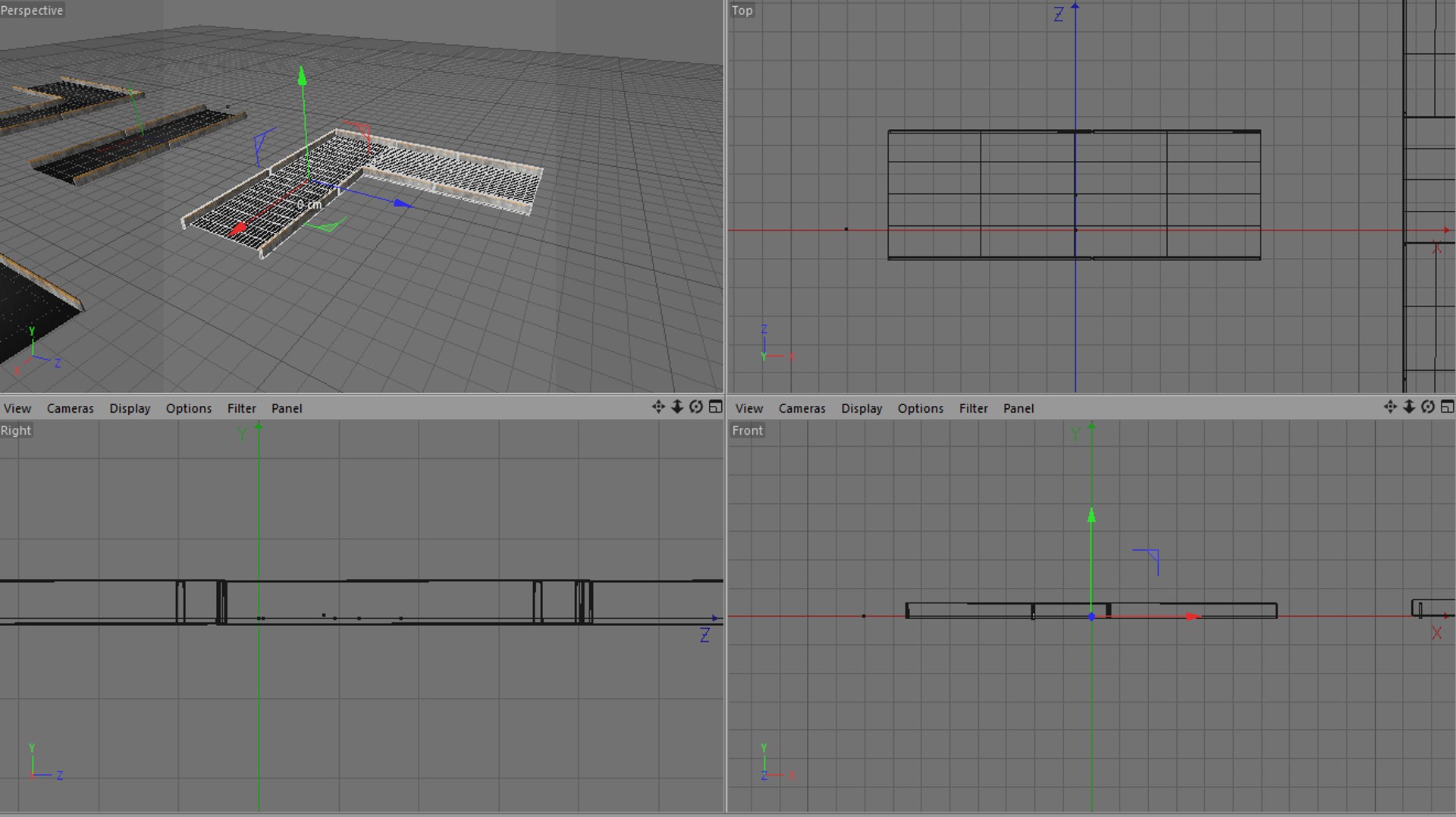
Task: Open the Cameras menu in the Front viewport
Action: pos(802,408)
